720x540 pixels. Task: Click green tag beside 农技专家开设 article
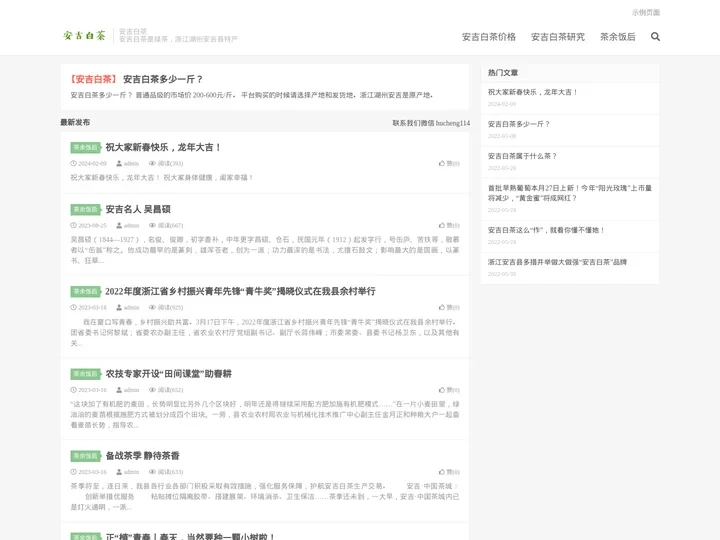pyautogui.click(x=85, y=374)
